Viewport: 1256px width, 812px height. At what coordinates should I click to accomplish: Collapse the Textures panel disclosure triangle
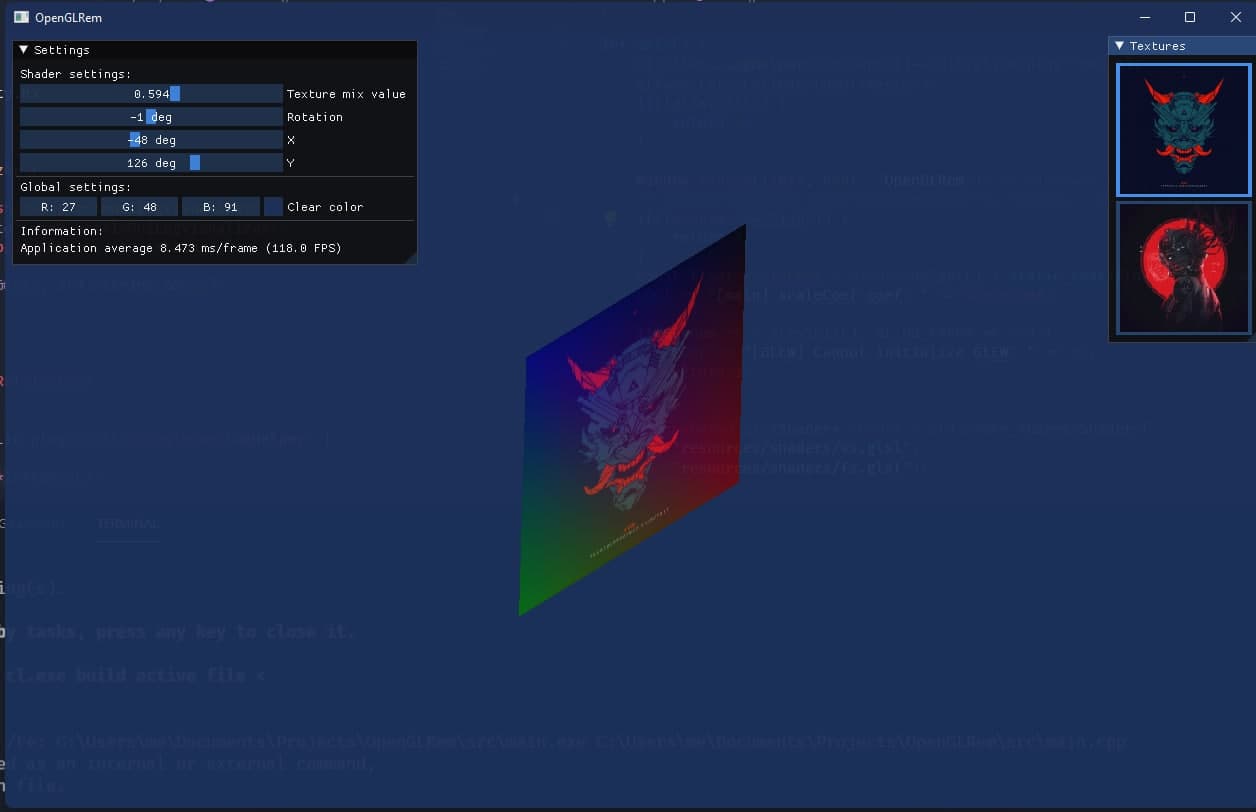[x=1120, y=45]
